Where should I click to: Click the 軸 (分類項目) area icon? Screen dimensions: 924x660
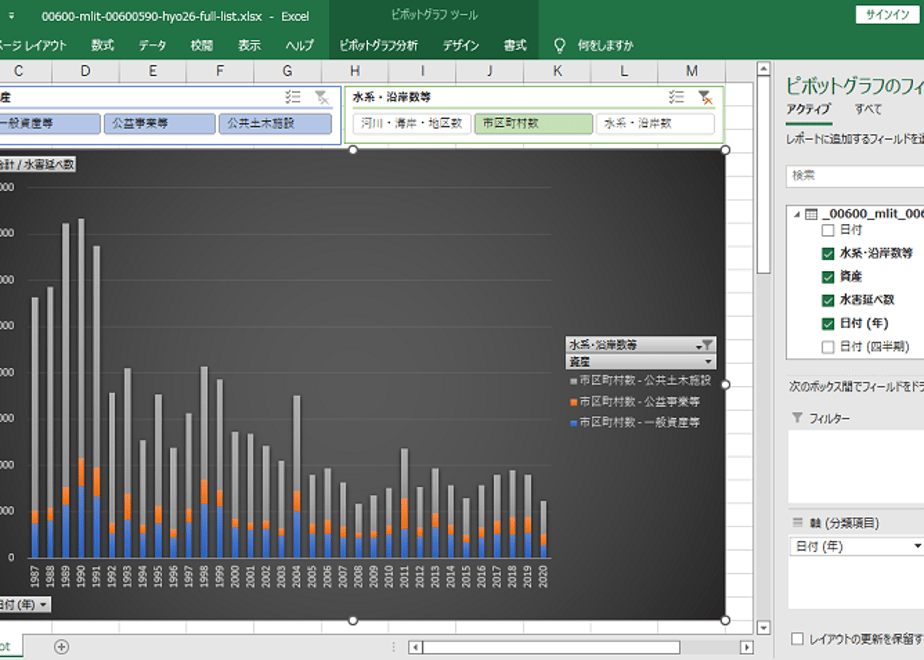tap(798, 522)
